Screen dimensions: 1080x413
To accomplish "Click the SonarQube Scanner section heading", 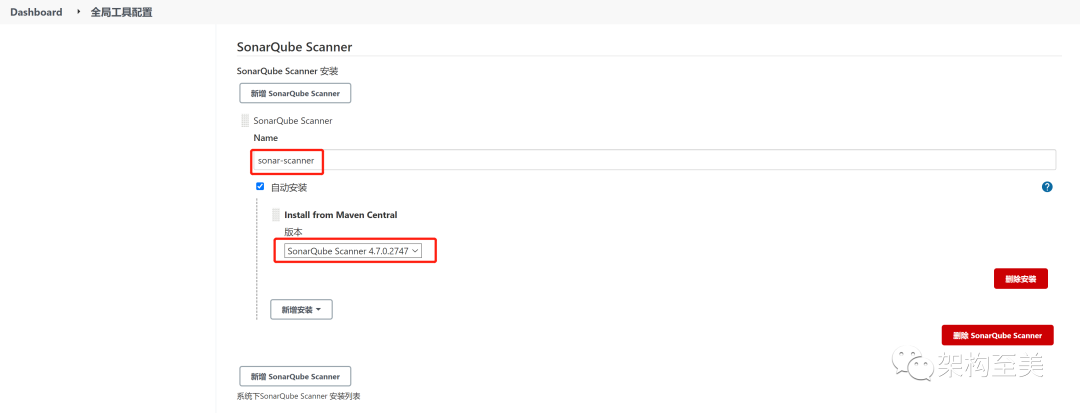I will (x=295, y=47).
